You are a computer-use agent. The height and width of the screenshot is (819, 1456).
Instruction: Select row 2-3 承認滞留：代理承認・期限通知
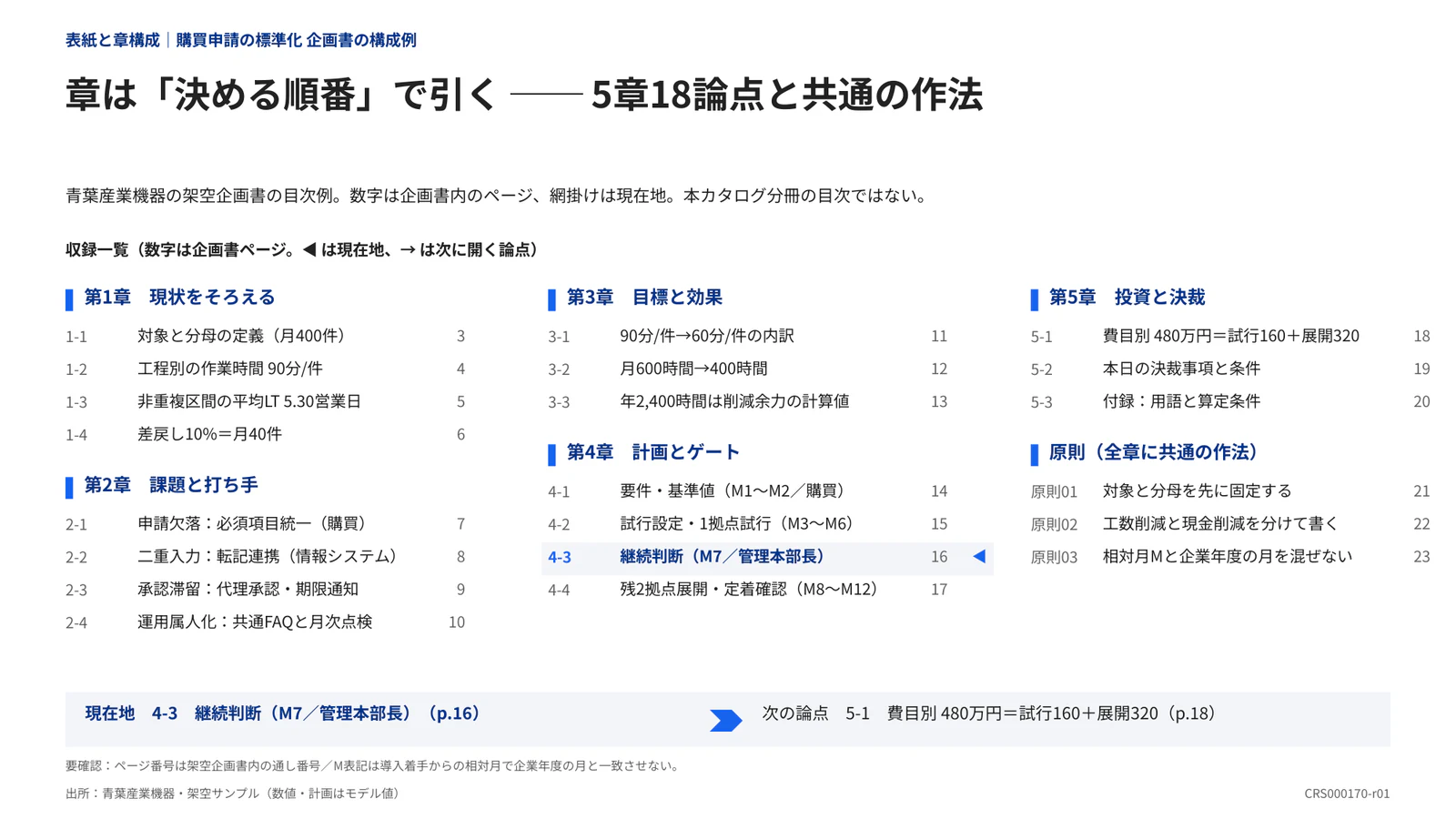(265, 589)
